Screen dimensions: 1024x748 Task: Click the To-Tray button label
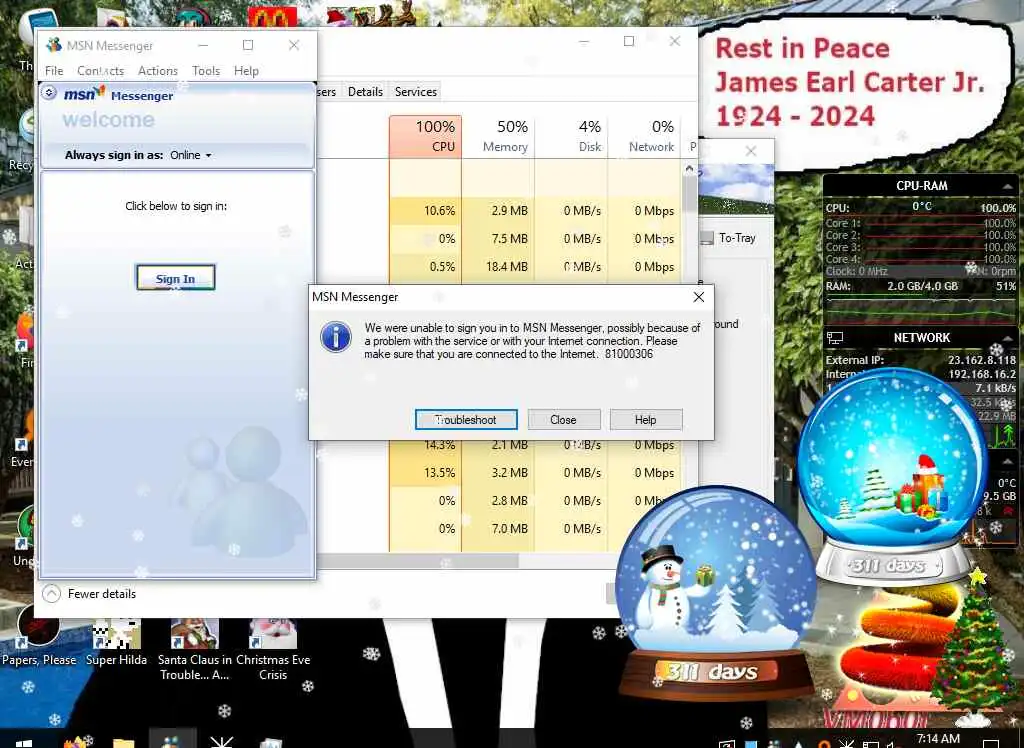(737, 238)
